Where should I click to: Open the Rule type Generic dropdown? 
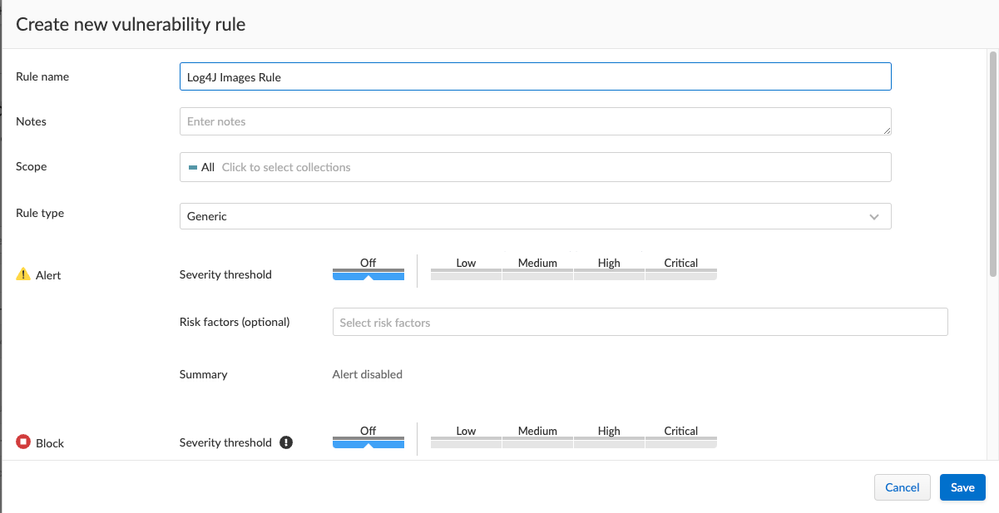coord(535,216)
